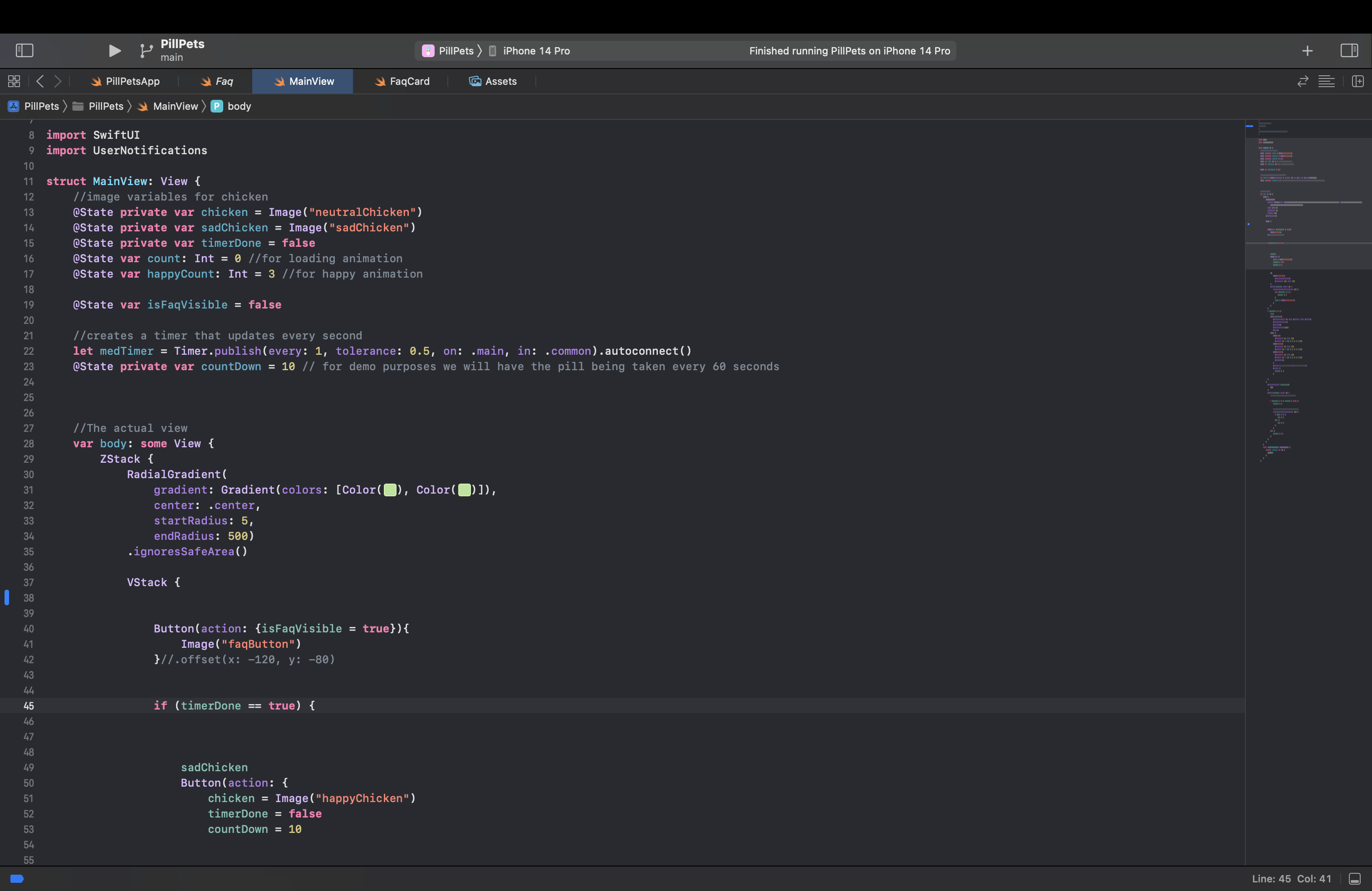Open the related items grid menu
This screenshot has width=1372, height=891.
pos(14,81)
